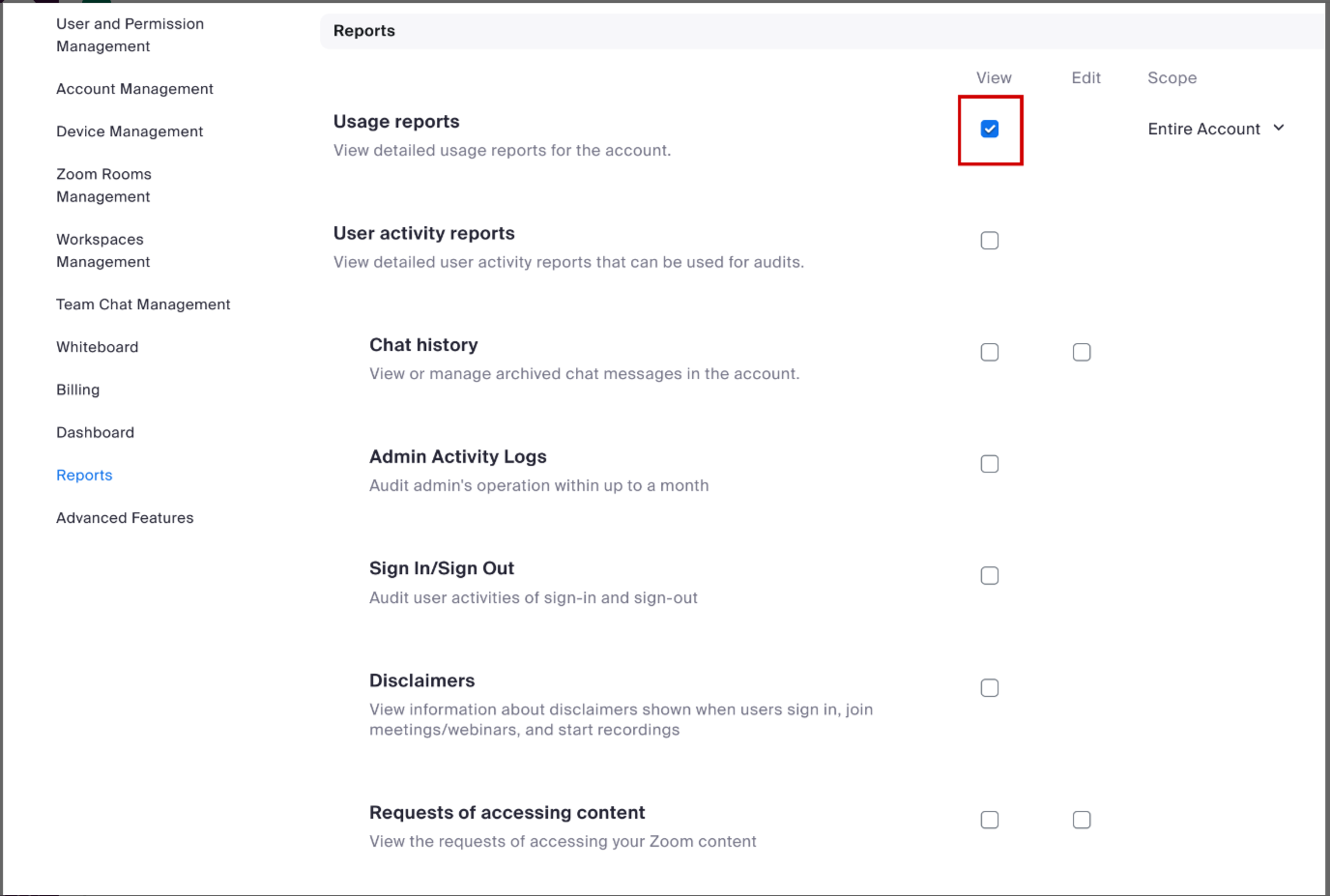1330x896 pixels.
Task: Click the chevron next to Entire Account
Action: tap(1279, 129)
